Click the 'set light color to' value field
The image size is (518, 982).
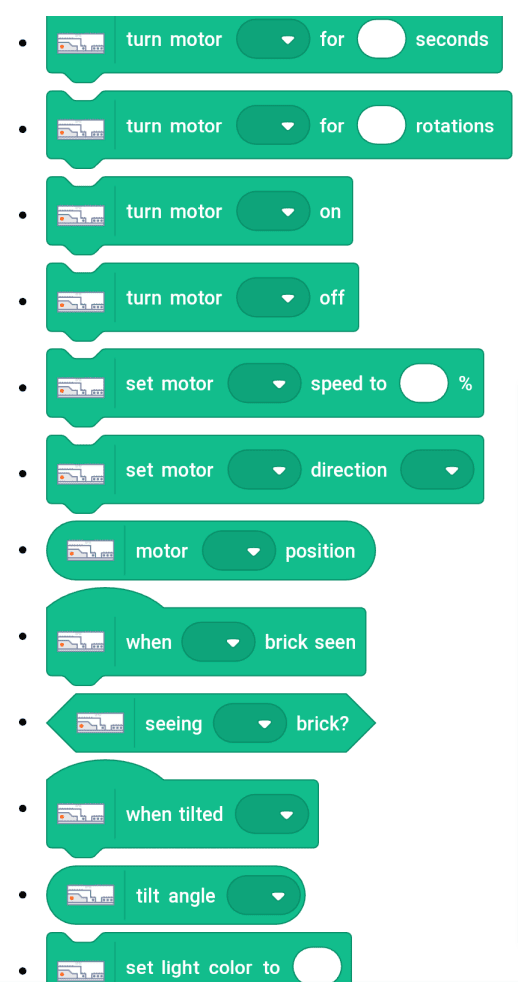[318, 965]
